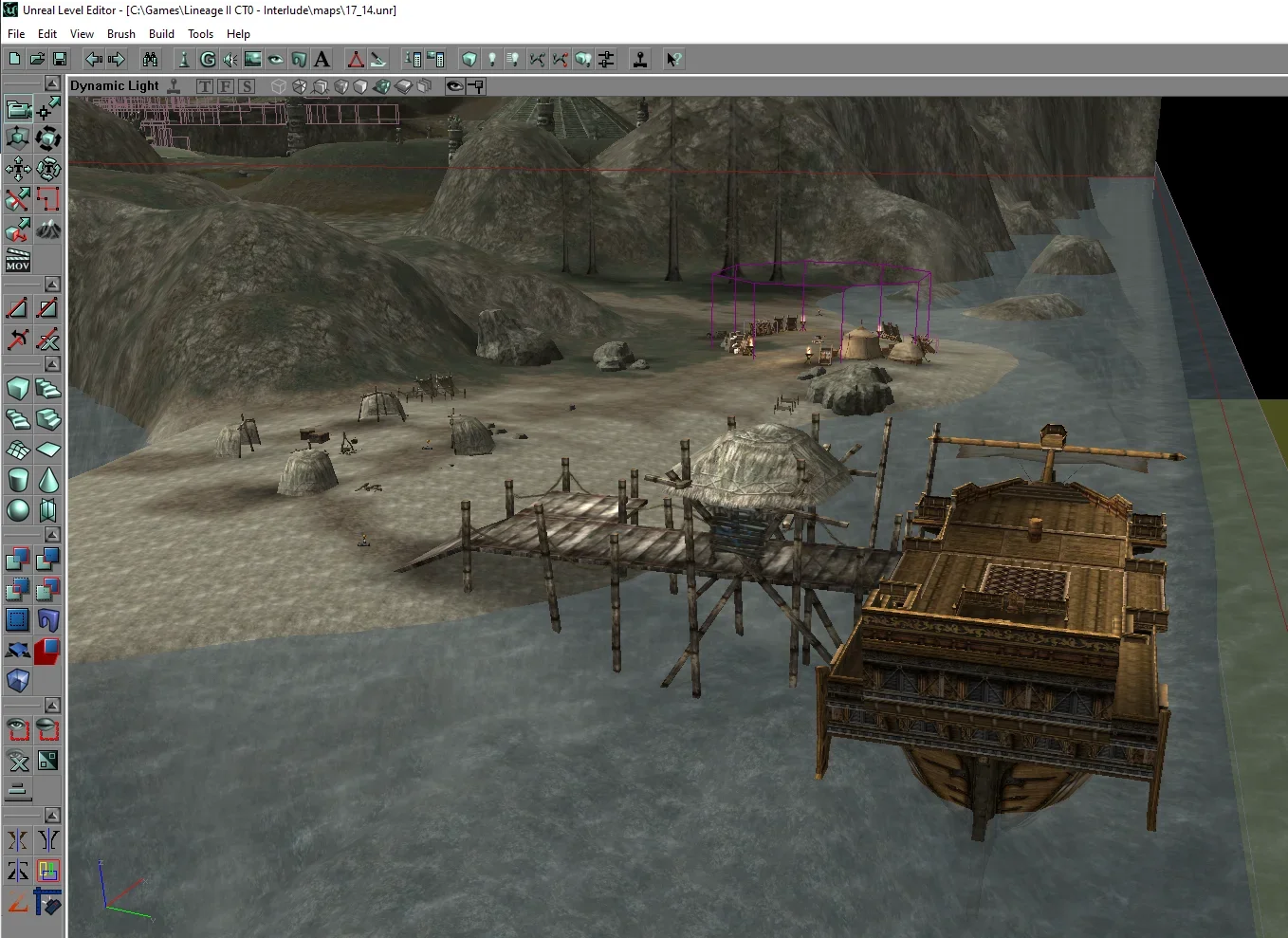Click the Build All icon
This screenshot has height=938, width=1288.
click(x=583, y=59)
